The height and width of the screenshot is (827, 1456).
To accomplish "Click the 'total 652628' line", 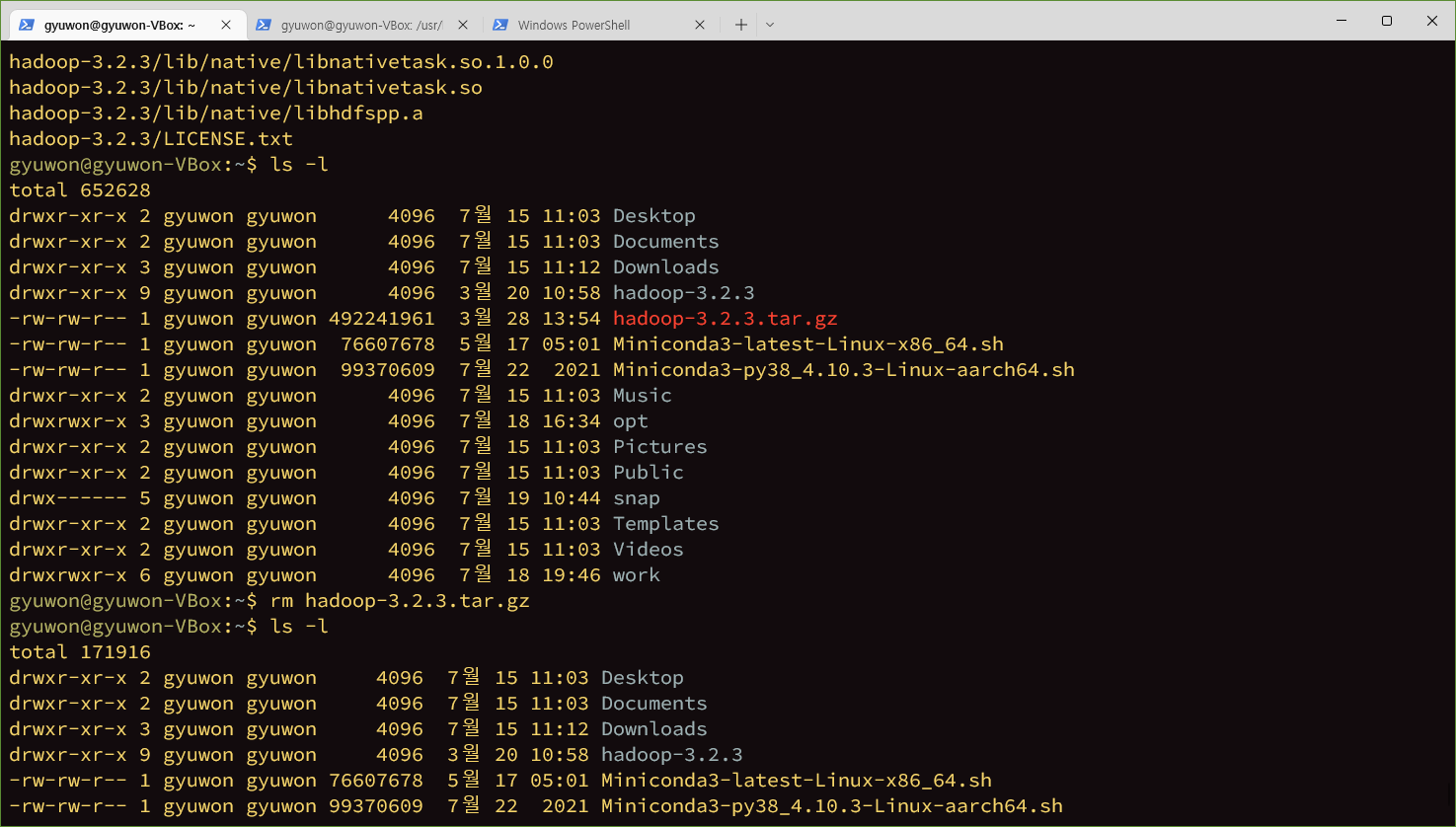I will pyautogui.click(x=80, y=190).
